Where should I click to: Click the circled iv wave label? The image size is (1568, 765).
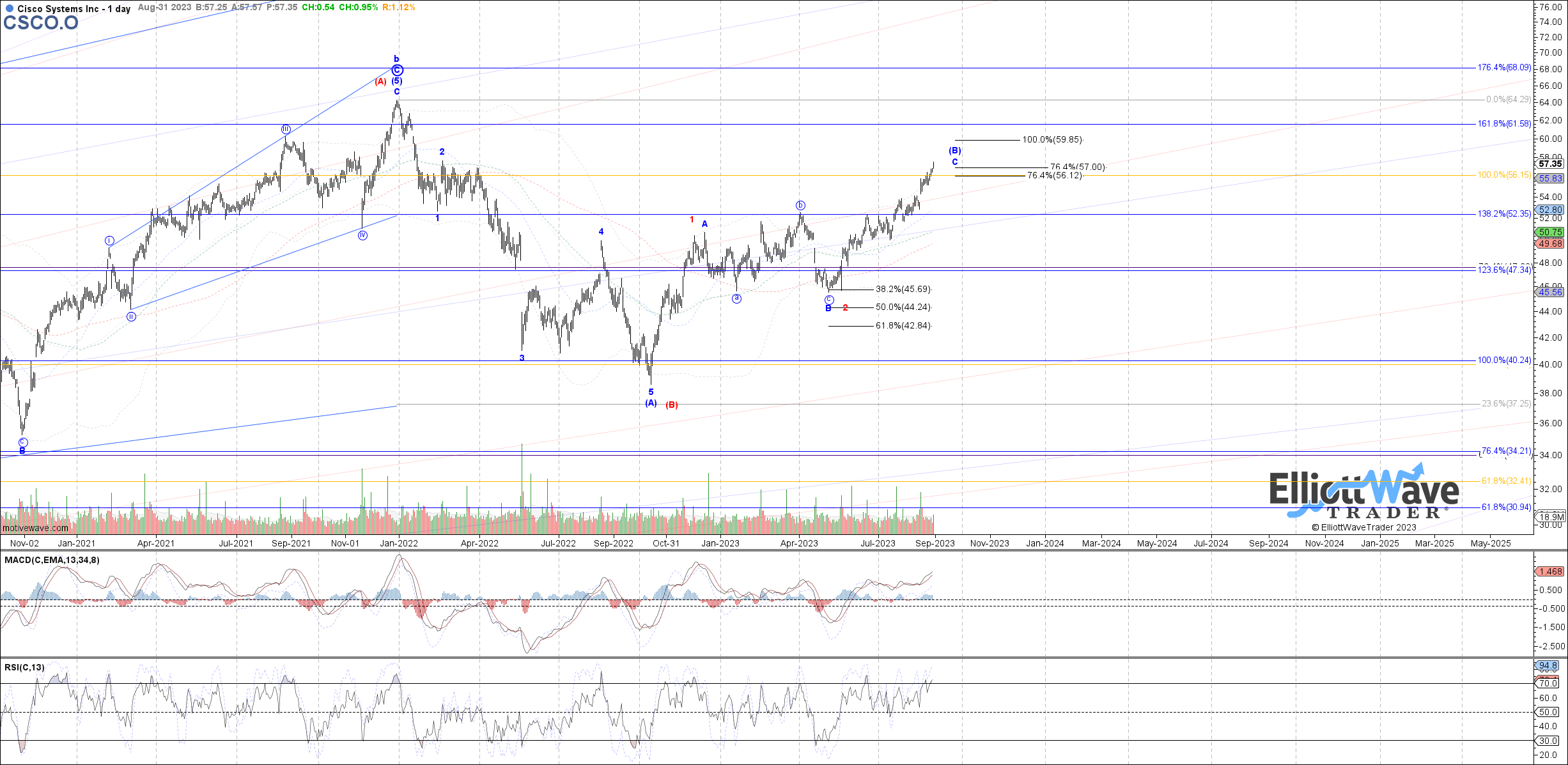tap(362, 235)
